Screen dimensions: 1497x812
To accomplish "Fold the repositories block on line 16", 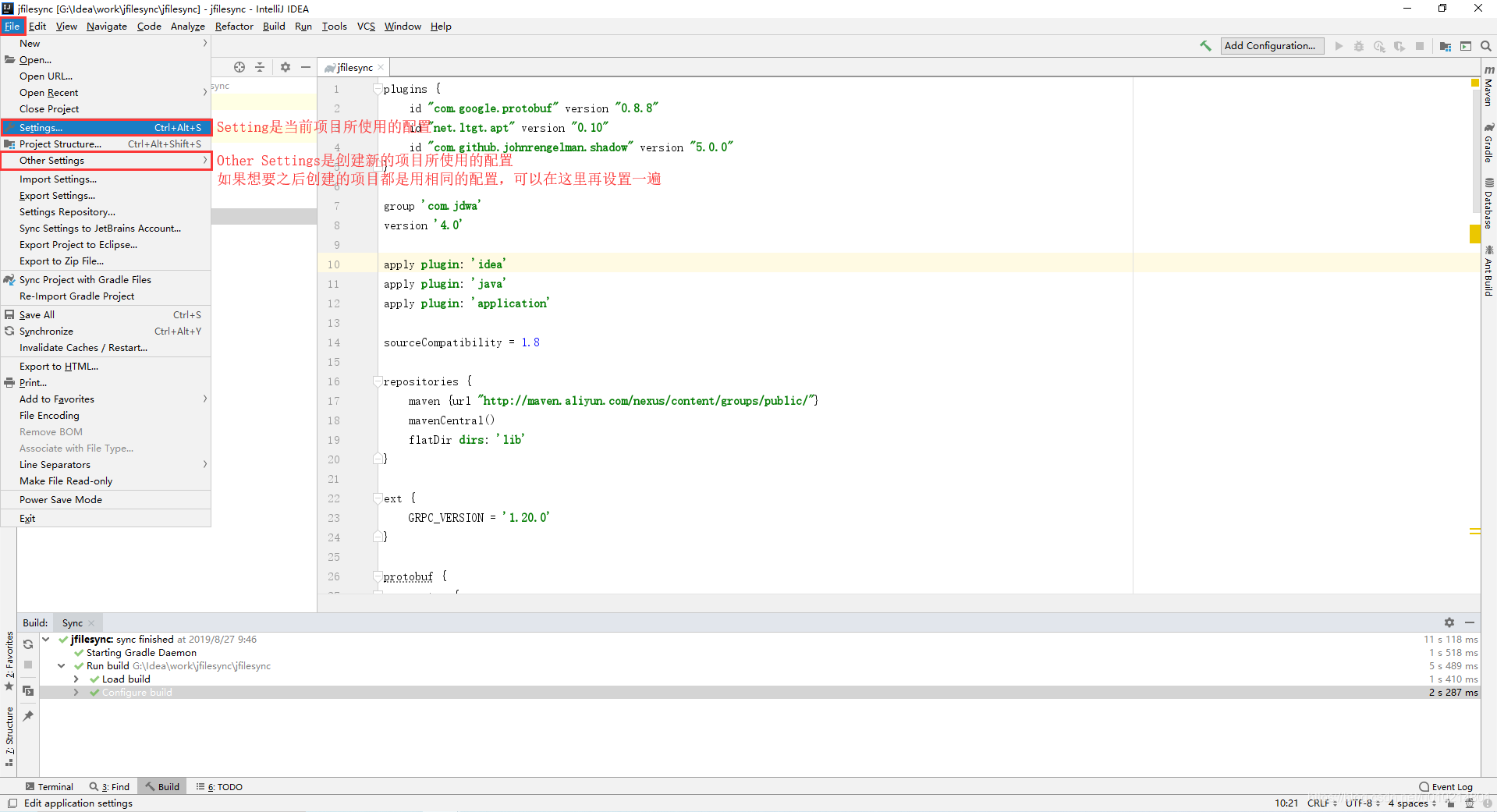I will point(378,381).
